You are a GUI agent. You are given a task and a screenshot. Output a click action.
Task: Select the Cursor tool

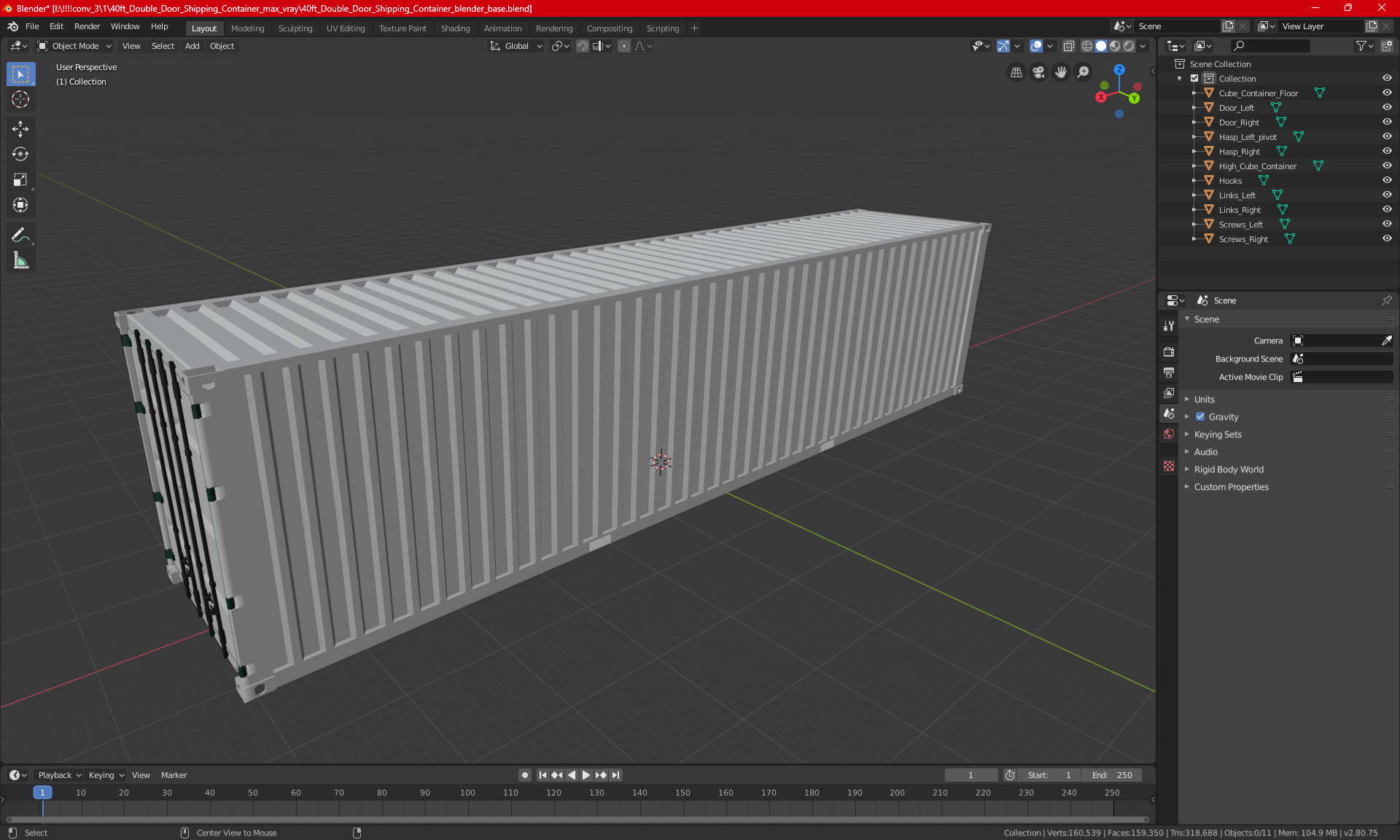click(x=20, y=99)
